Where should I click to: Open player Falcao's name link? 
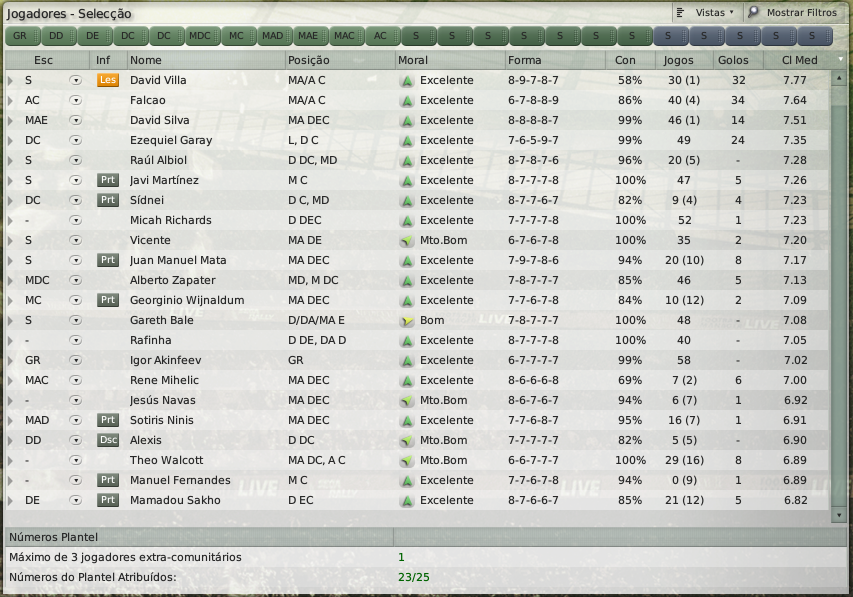point(147,100)
